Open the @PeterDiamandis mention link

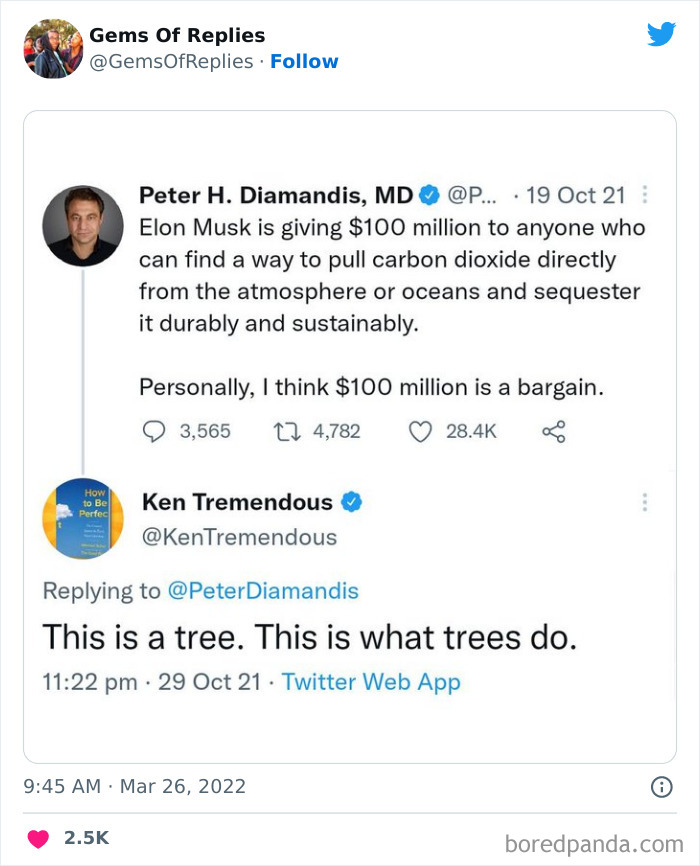[261, 591]
